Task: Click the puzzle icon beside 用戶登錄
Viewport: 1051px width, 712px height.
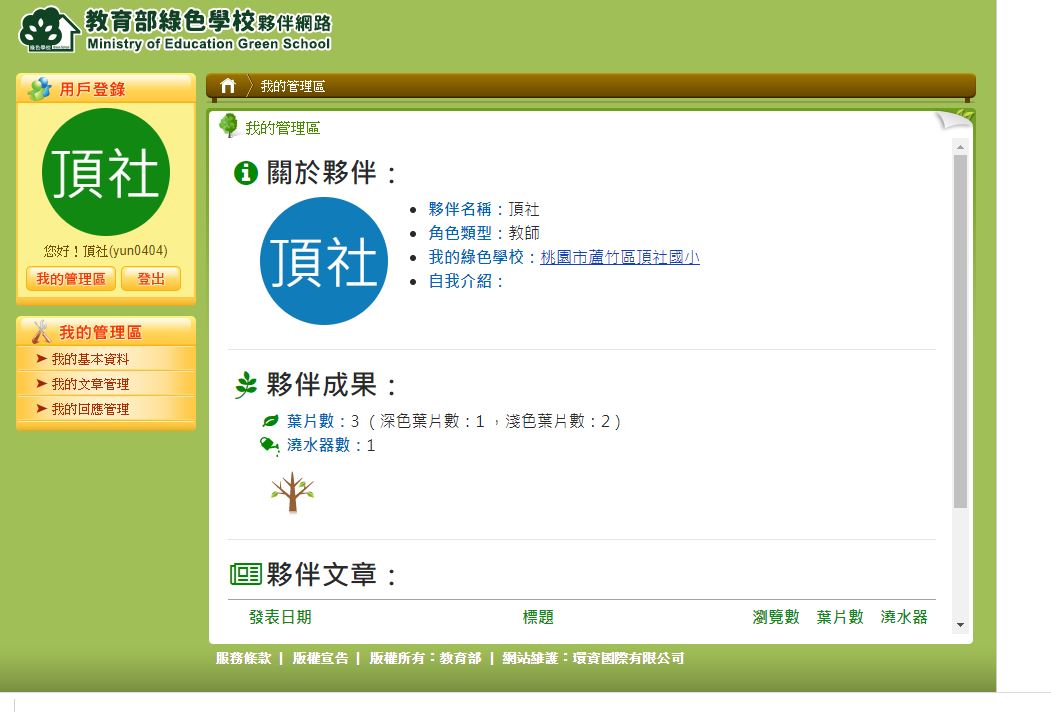Action: [x=40, y=89]
